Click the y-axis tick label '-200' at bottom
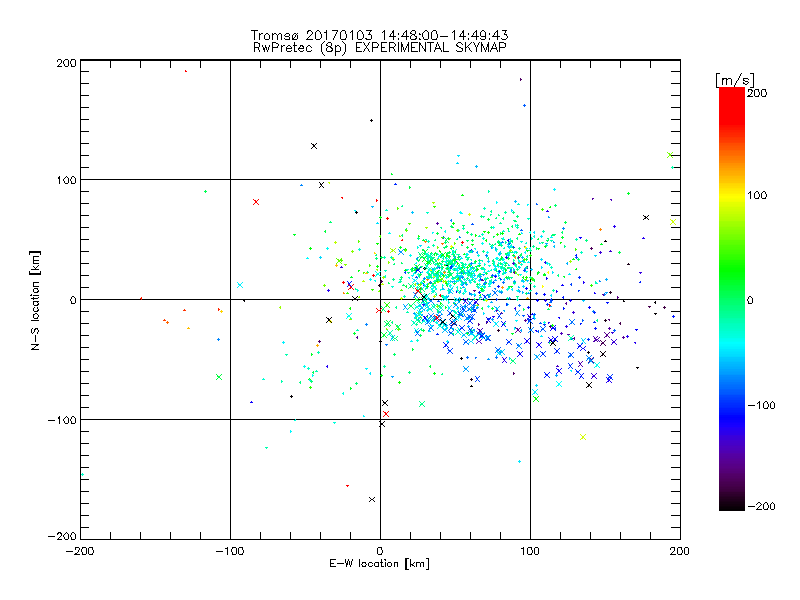 [62, 536]
